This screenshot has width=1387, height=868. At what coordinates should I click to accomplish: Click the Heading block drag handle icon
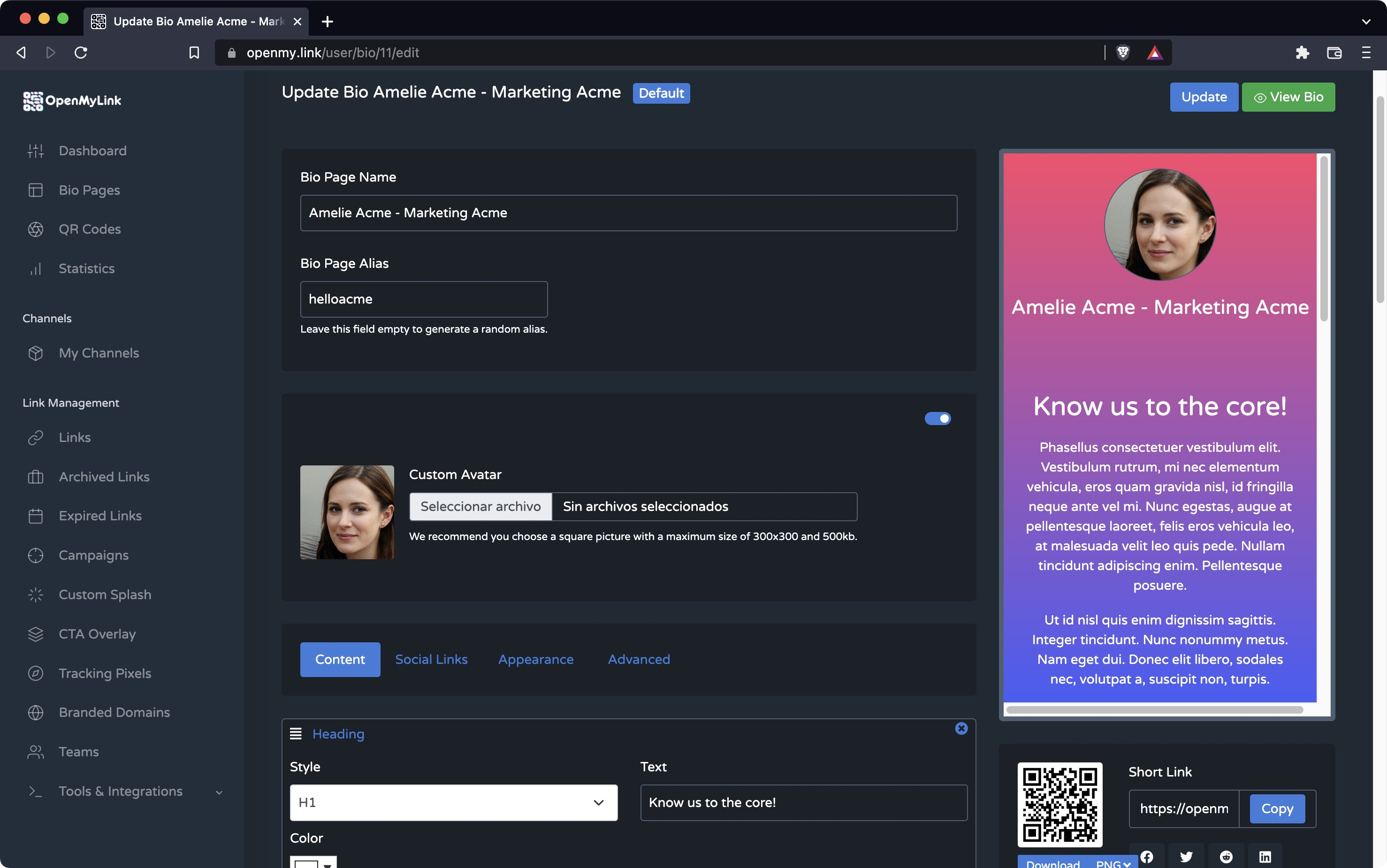click(296, 734)
